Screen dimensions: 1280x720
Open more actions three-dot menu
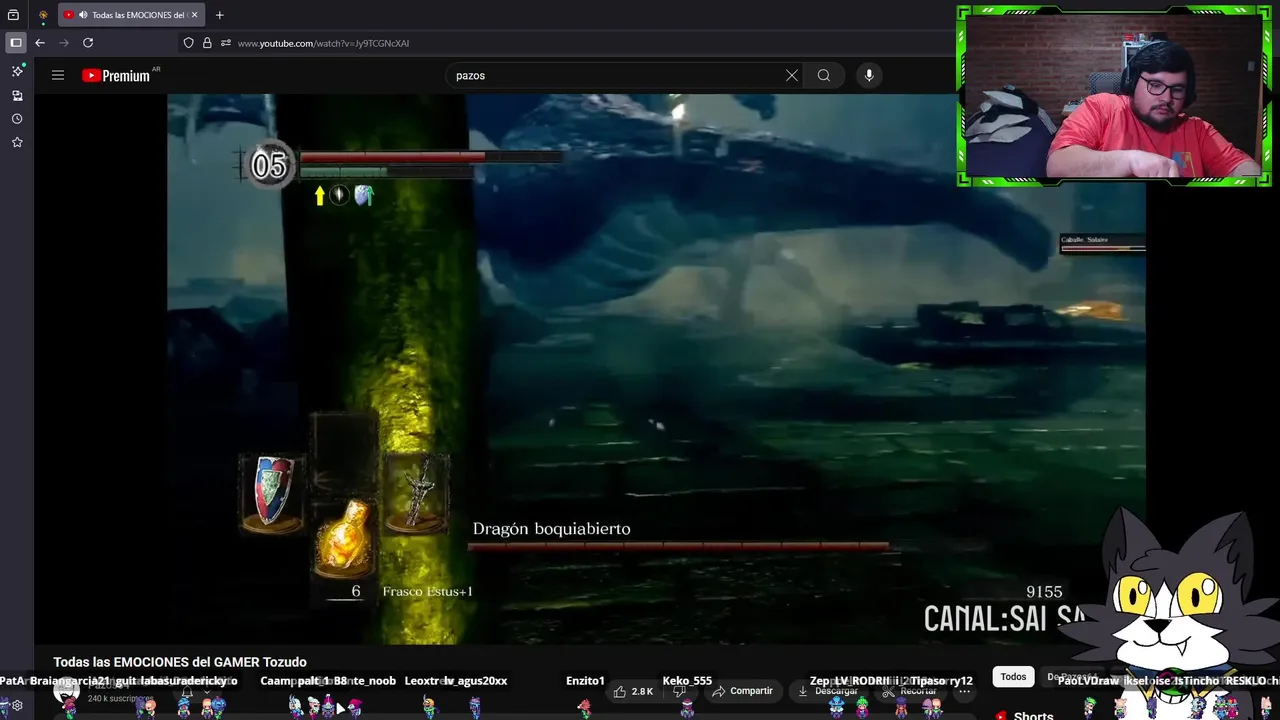tap(964, 691)
